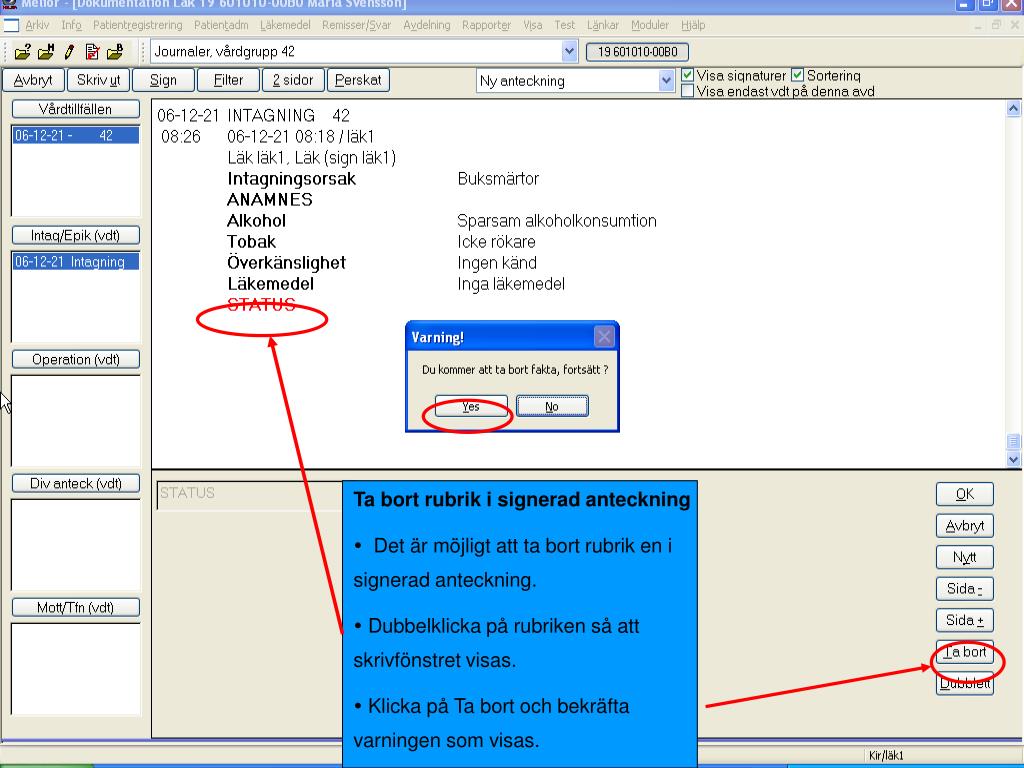Open the Arkiv menu
Image resolution: width=1024 pixels, height=768 pixels.
37,25
